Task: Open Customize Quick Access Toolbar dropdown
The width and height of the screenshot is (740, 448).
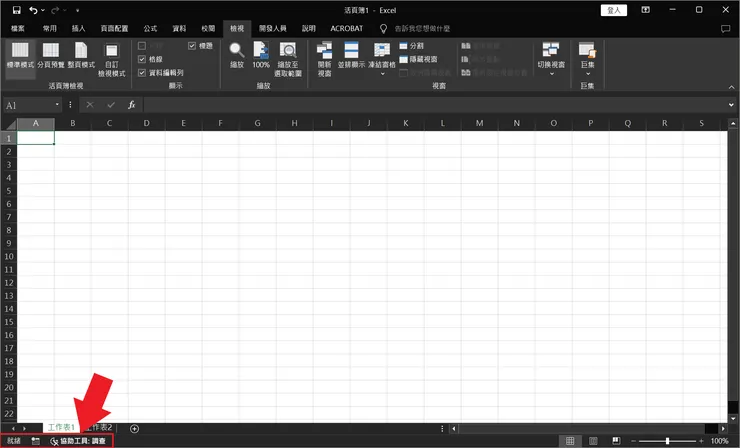Action: coord(77,10)
